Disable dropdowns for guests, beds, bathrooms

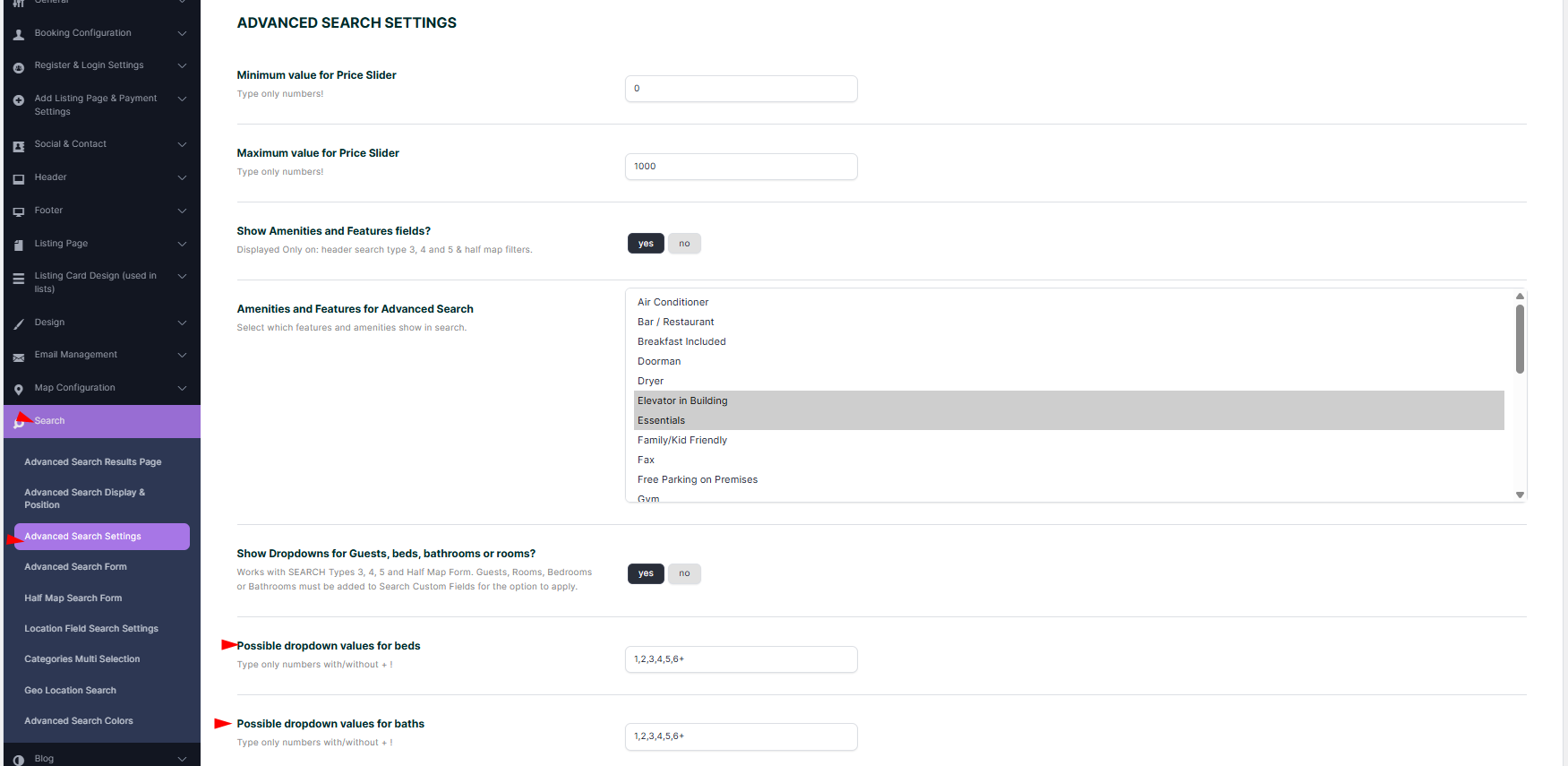[684, 573]
